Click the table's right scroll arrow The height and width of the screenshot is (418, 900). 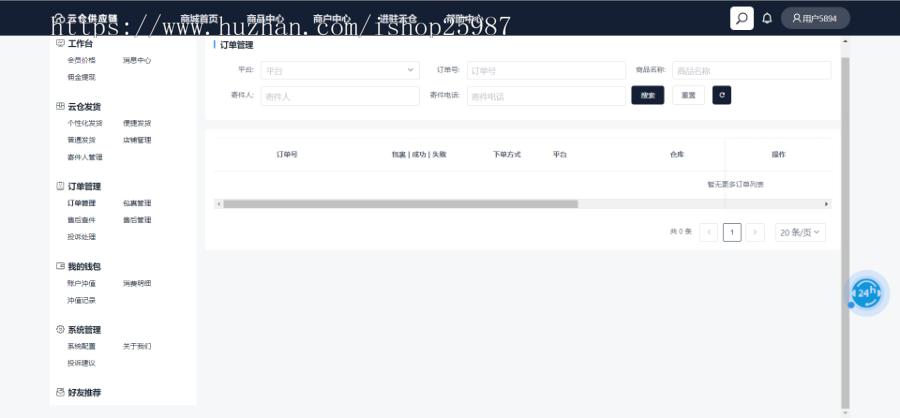827,204
